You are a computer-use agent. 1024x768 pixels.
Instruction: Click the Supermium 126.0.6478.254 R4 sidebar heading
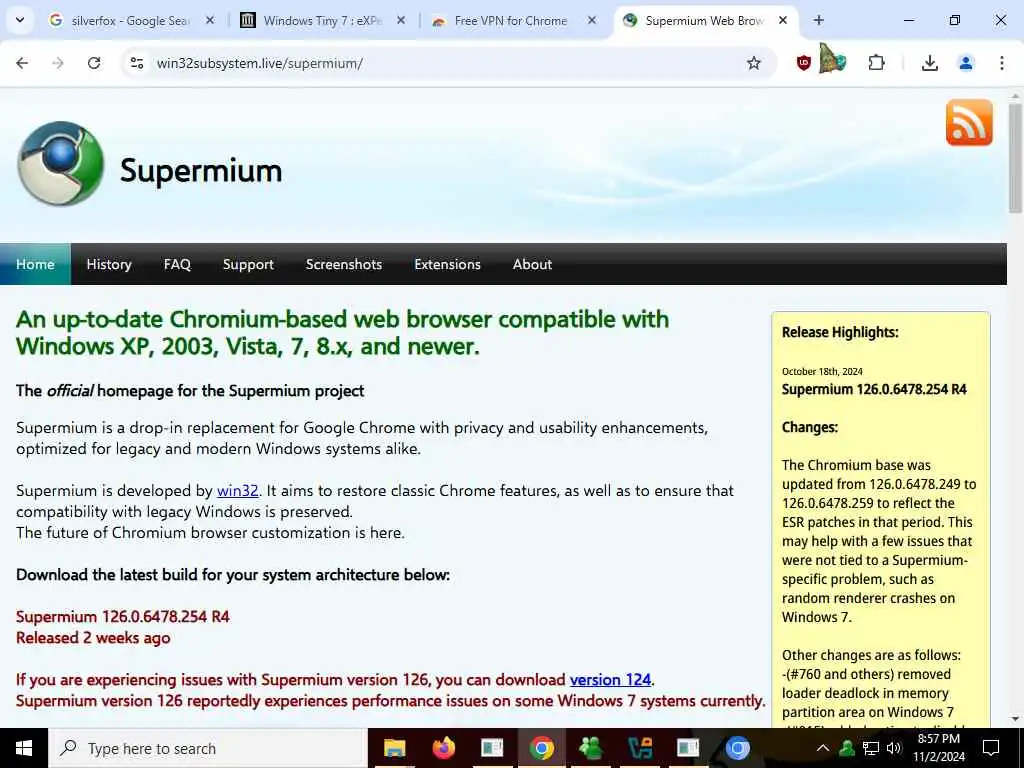(x=874, y=389)
